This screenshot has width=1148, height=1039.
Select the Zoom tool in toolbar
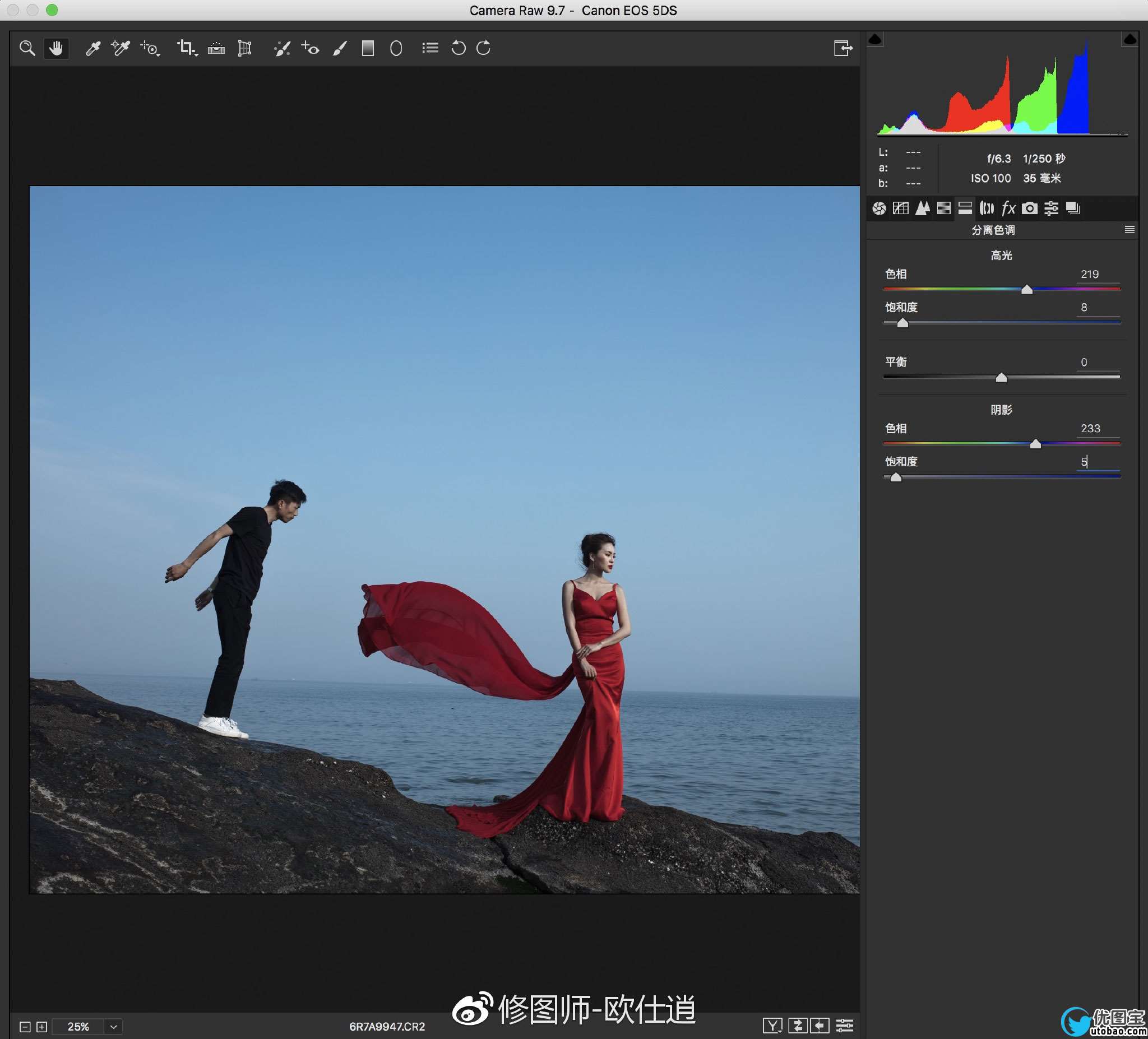(x=27, y=48)
